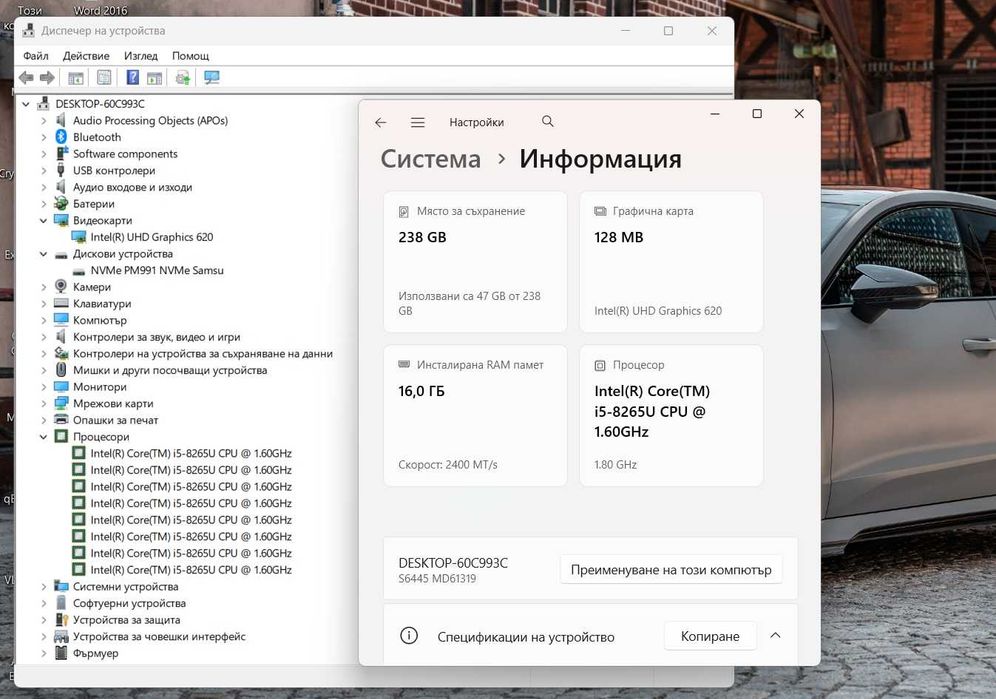Select Контролери на устройства за съхраняване на данни
The height and width of the screenshot is (699, 996).
[x=203, y=353]
